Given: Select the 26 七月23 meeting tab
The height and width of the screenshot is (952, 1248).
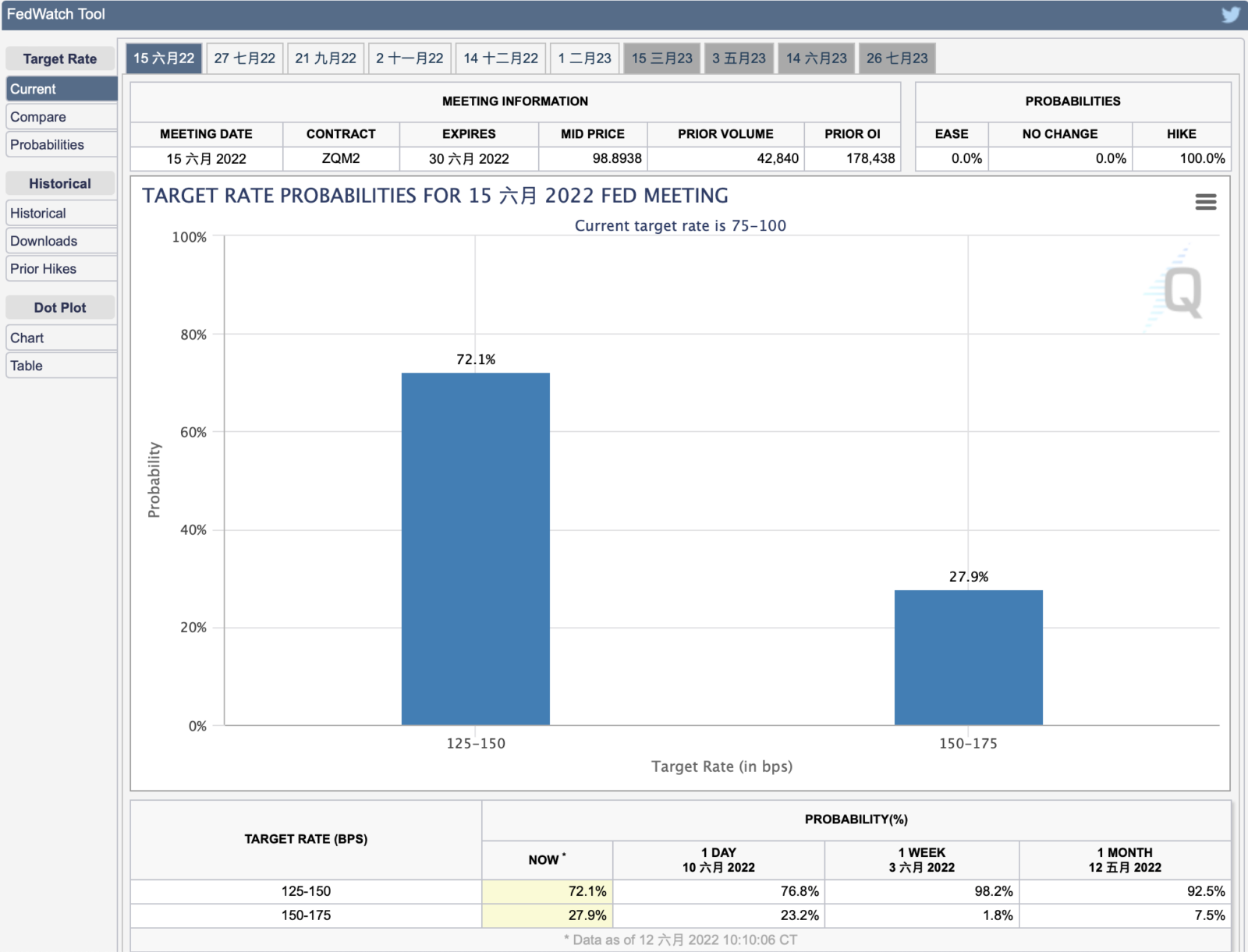Looking at the screenshot, I should pos(897,58).
